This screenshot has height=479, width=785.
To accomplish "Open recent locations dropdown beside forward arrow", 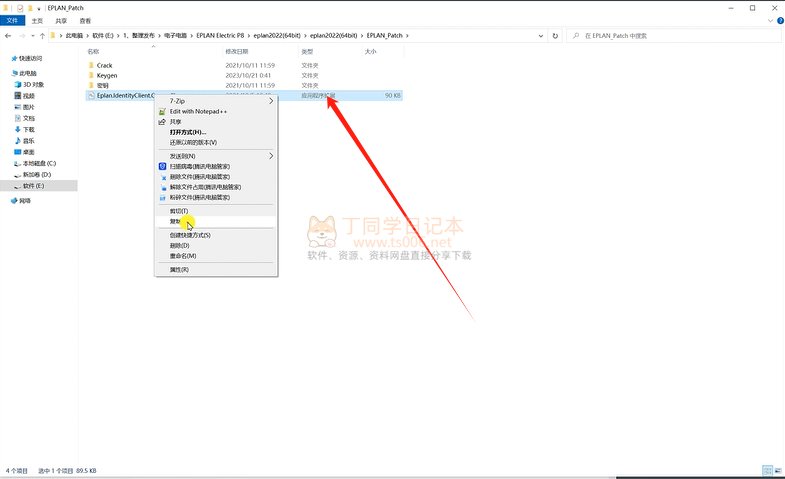I will (33, 36).
